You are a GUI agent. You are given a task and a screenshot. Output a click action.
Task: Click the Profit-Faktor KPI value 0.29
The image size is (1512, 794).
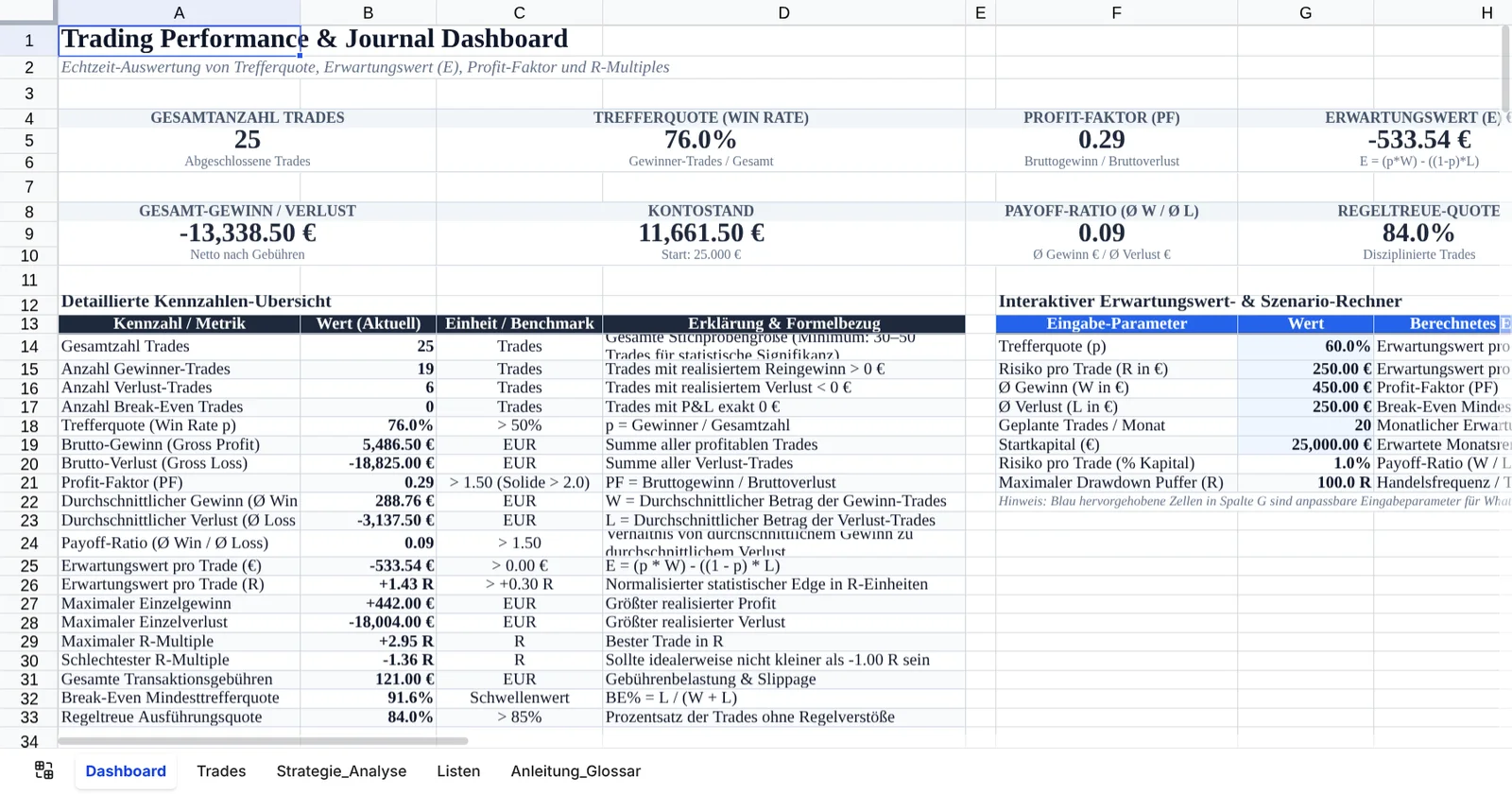pos(1101,140)
